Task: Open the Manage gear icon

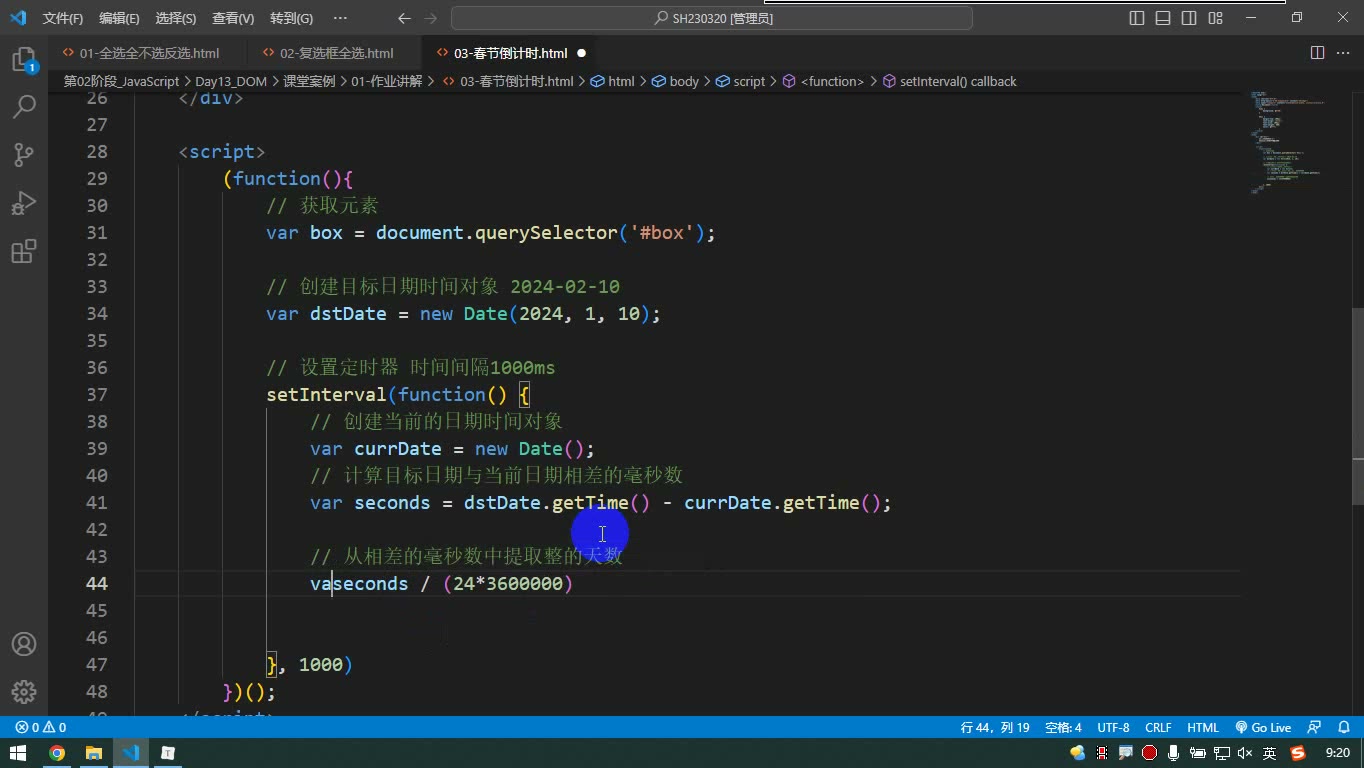Action: (23, 692)
